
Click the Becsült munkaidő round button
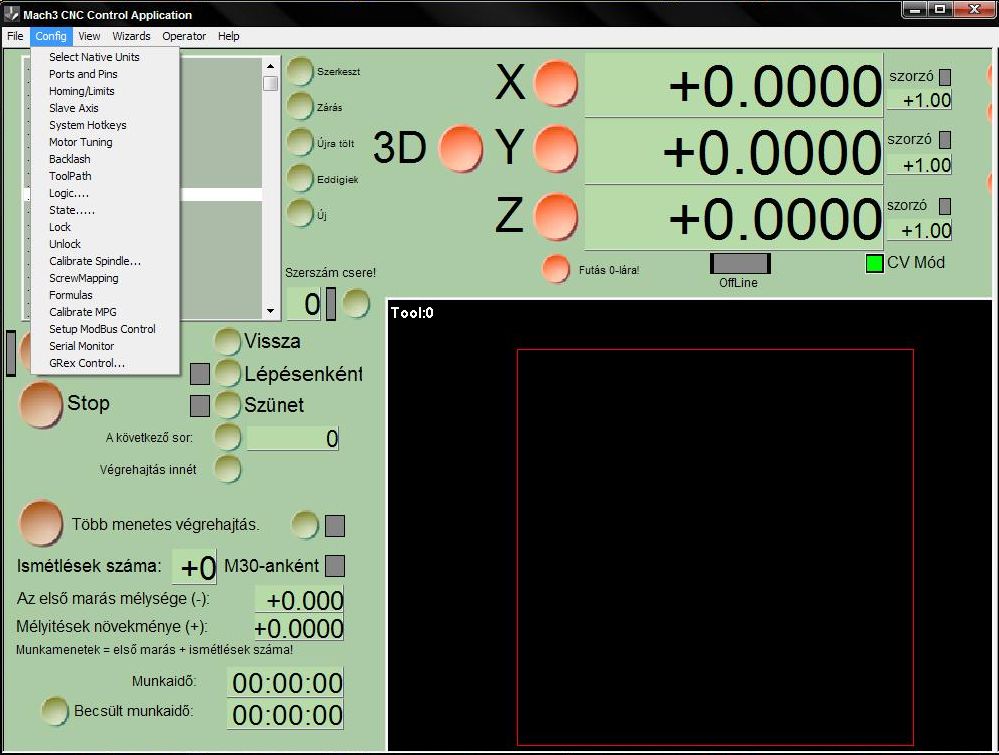coord(55,711)
